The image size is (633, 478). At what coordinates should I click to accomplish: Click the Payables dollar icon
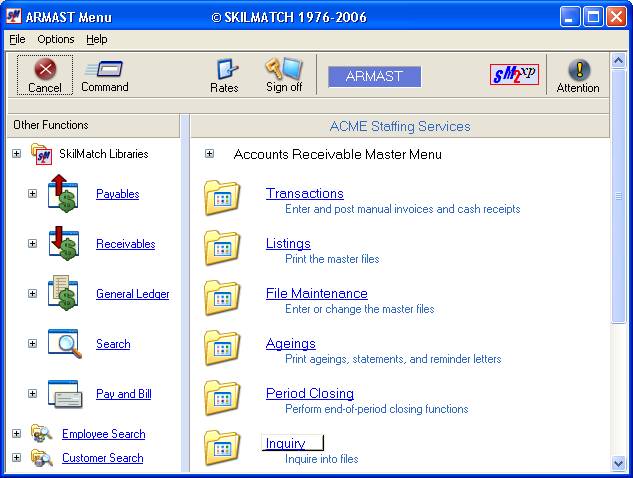point(63,193)
